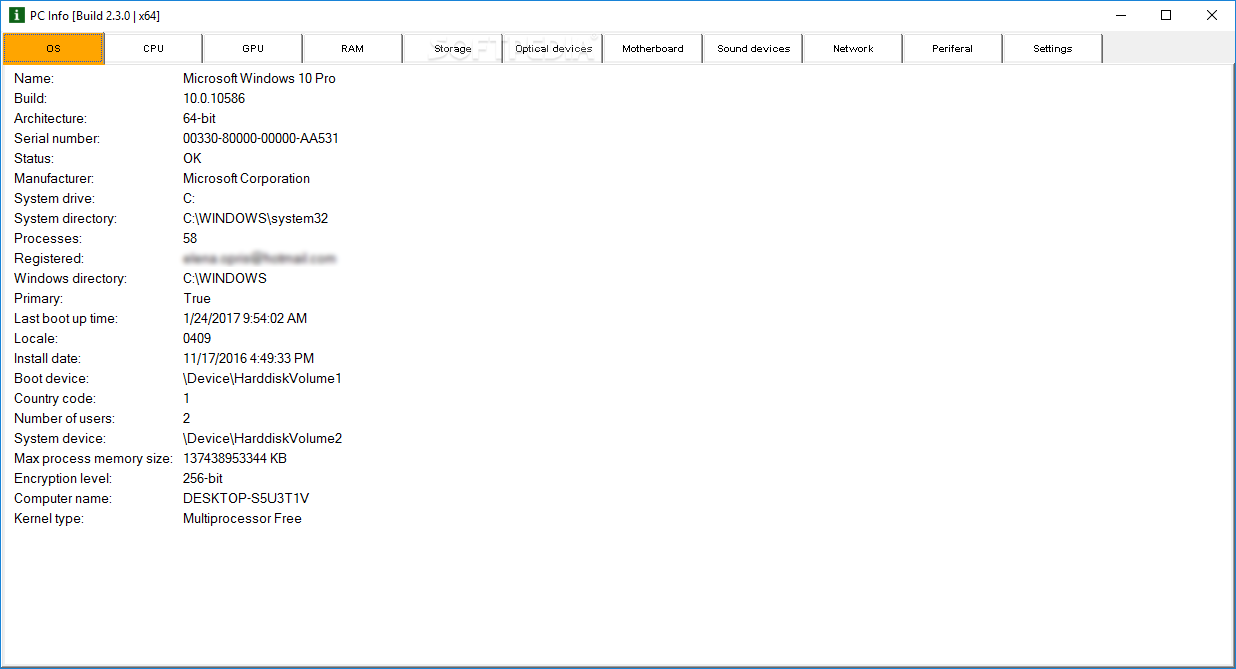Click the System directory: label
This screenshot has width=1236, height=669.
coord(65,218)
